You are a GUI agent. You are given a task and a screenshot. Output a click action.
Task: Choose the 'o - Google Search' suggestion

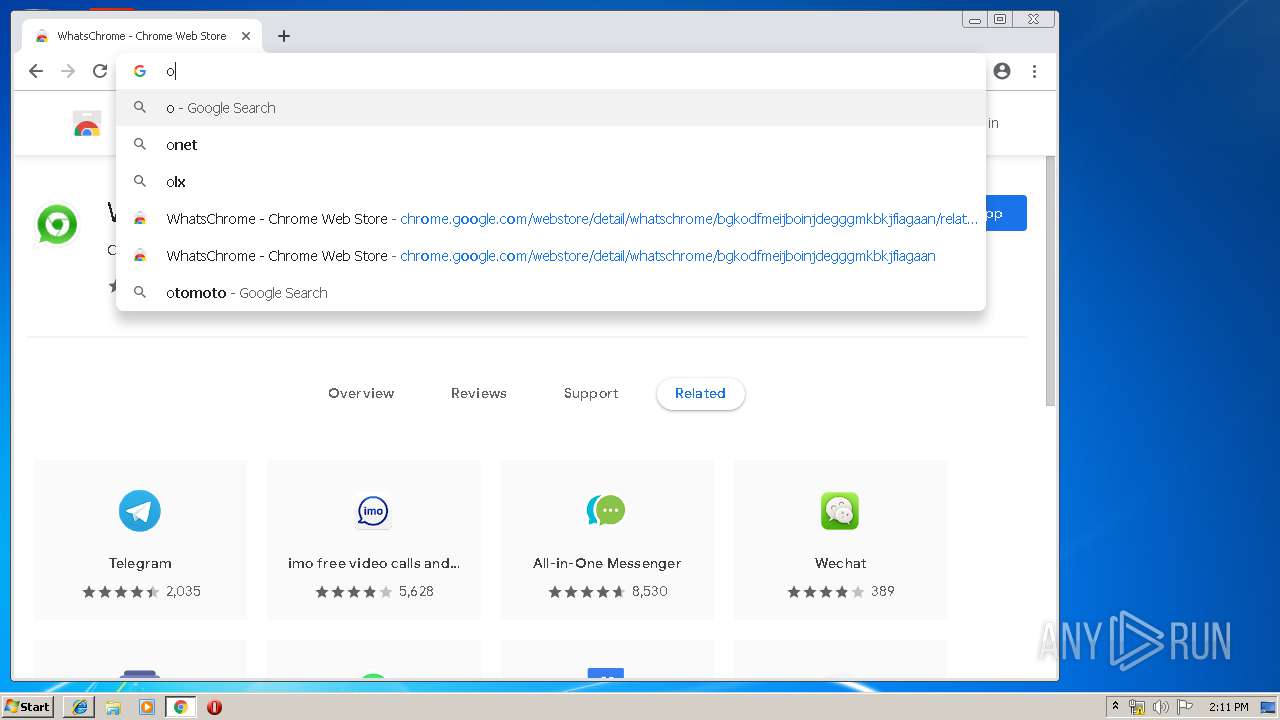click(551, 108)
